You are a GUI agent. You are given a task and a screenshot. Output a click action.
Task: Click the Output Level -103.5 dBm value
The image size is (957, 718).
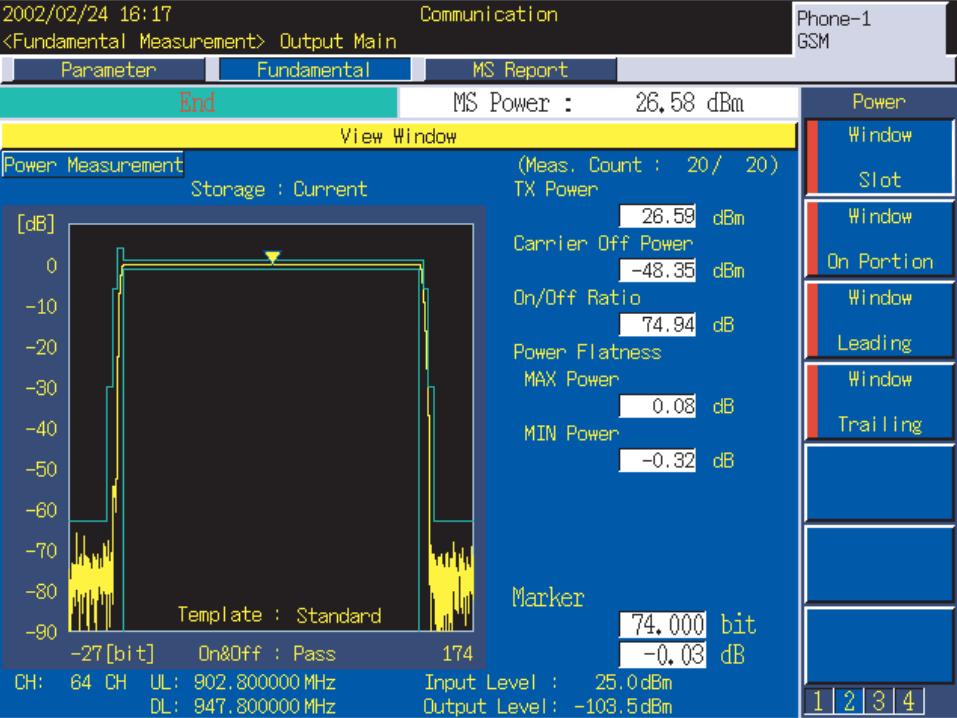pos(548,706)
